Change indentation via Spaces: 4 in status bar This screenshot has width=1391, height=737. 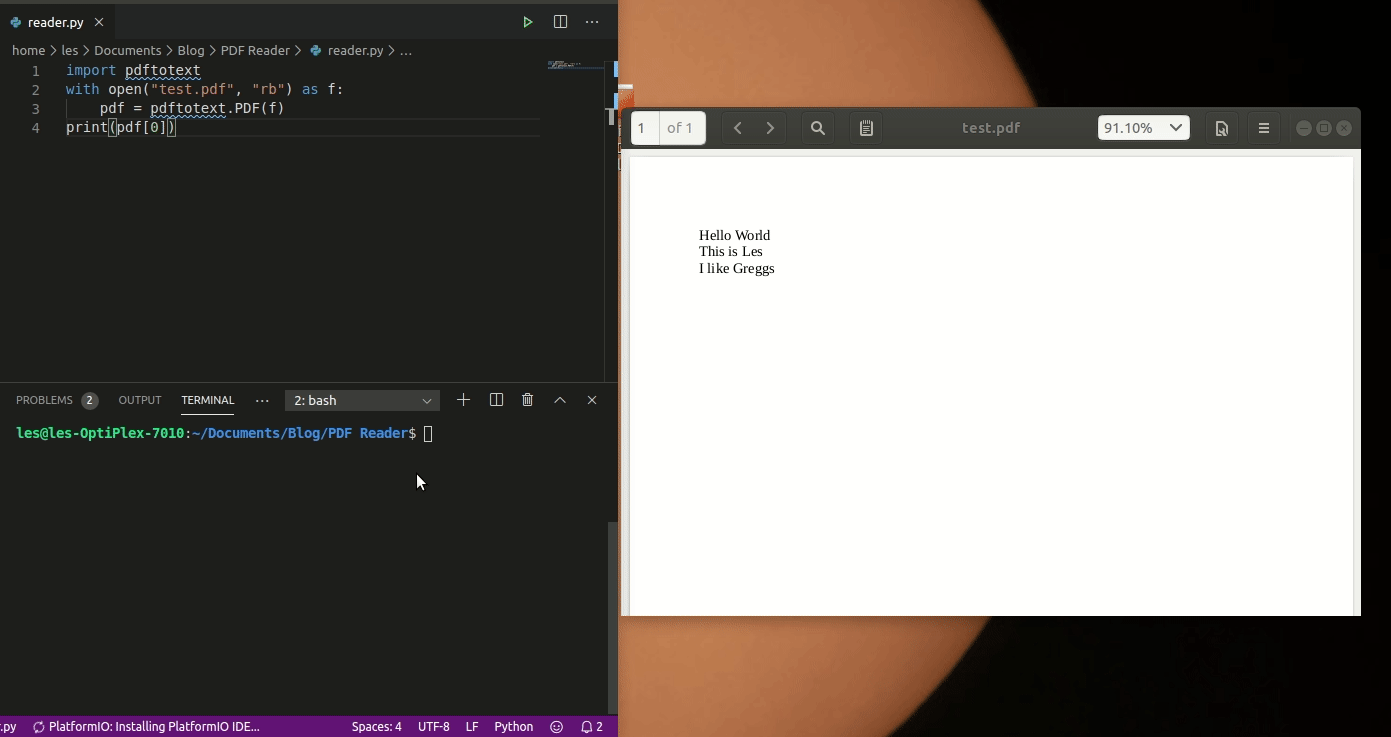click(x=376, y=726)
